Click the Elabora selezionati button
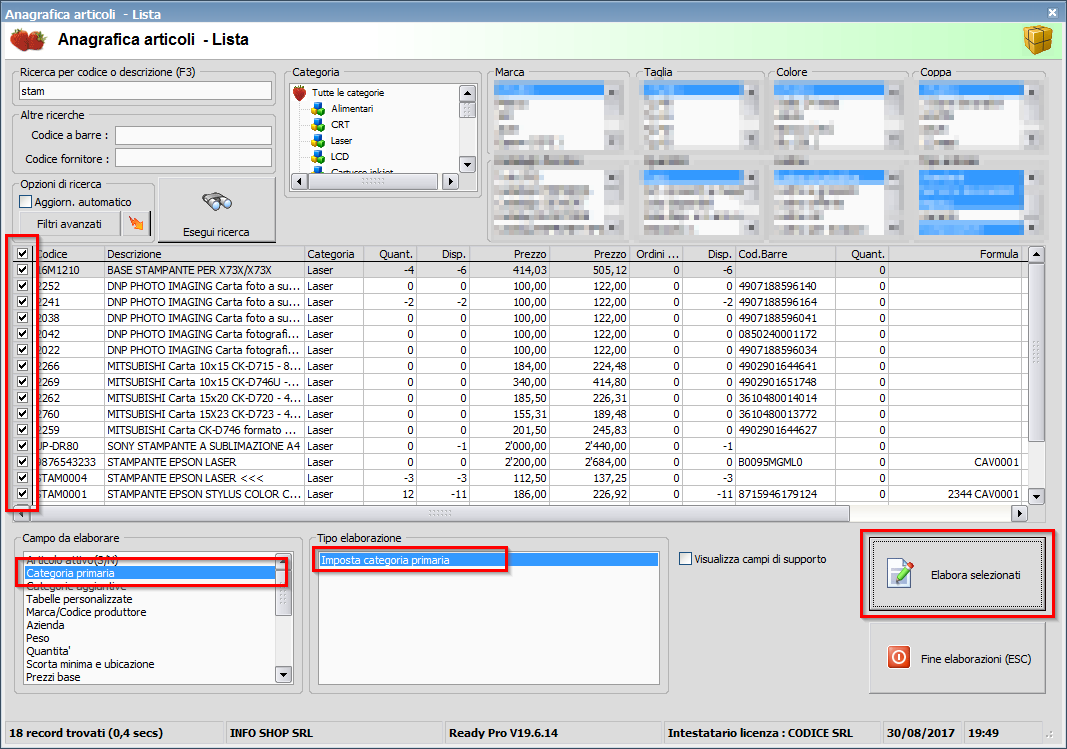This screenshot has width=1067, height=749. click(x=957, y=575)
